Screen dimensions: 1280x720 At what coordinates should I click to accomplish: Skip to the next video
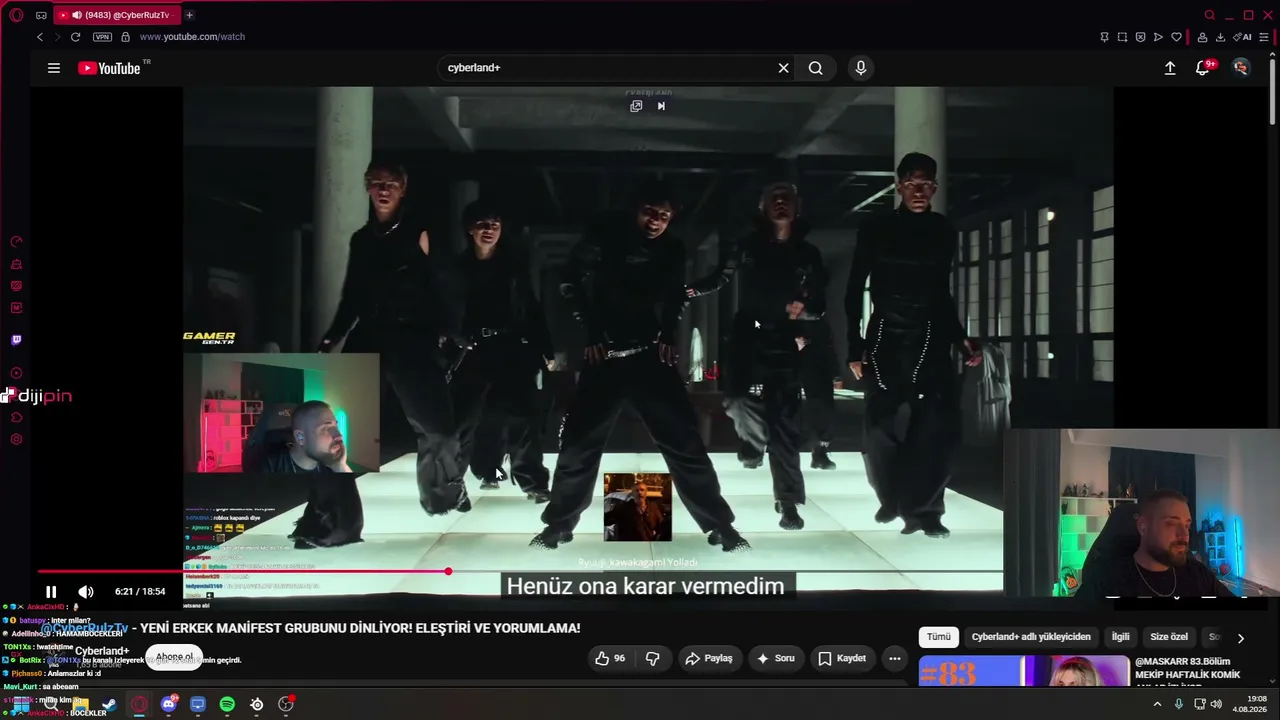tap(661, 106)
